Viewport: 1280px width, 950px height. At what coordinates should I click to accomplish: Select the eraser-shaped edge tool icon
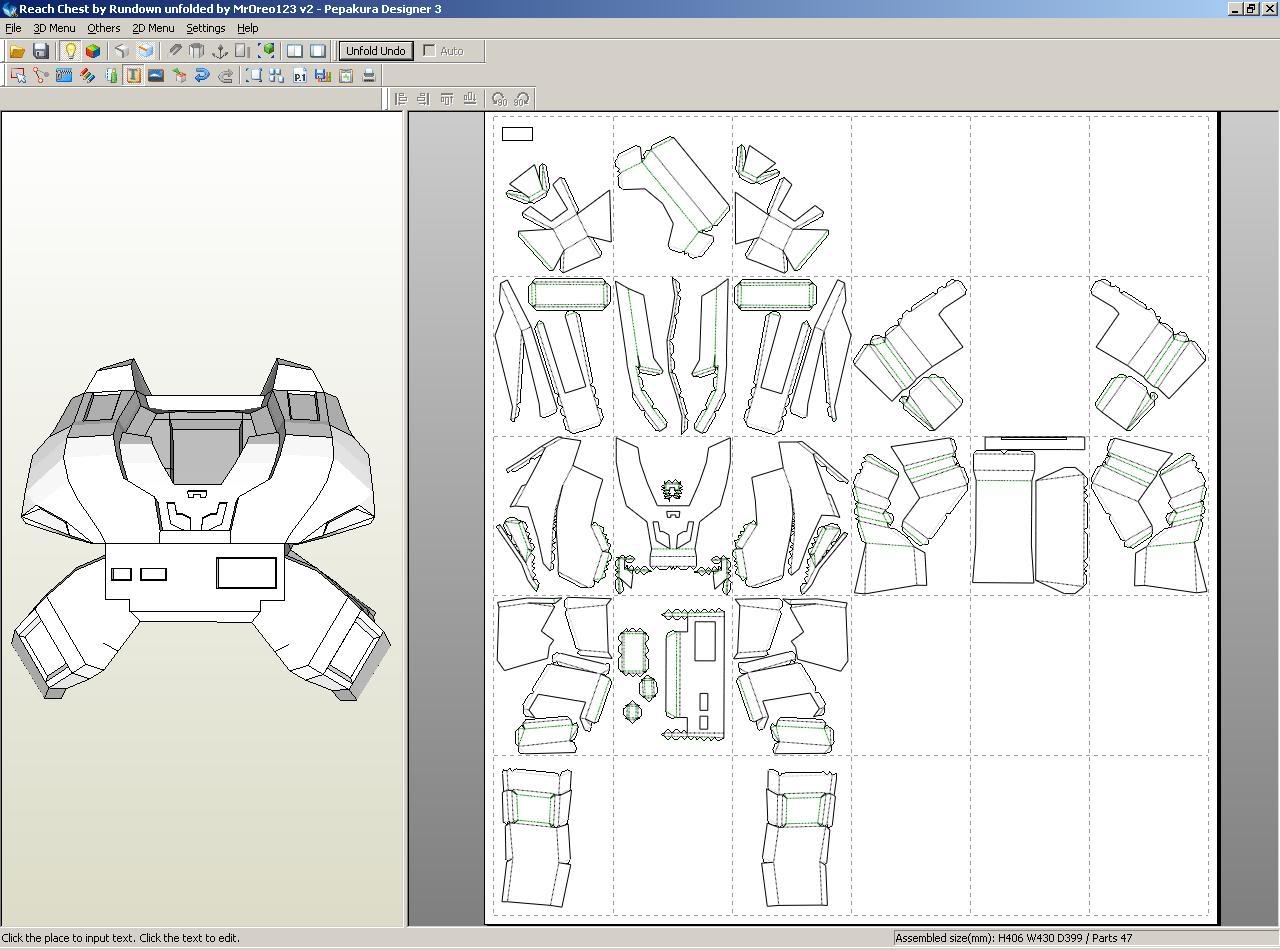pyautogui.click(x=174, y=51)
